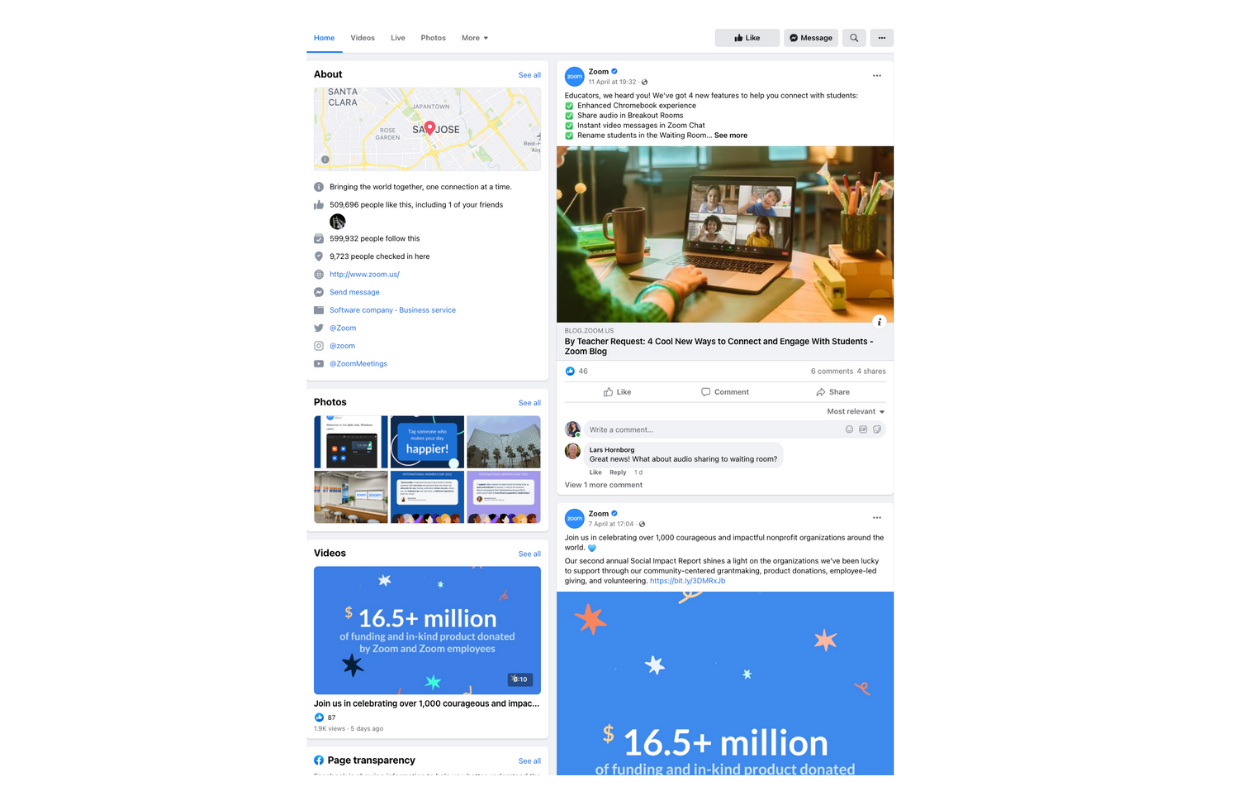The height and width of the screenshot is (800, 1260).
Task: Open page options three-dot button in header
Action: click(x=882, y=38)
